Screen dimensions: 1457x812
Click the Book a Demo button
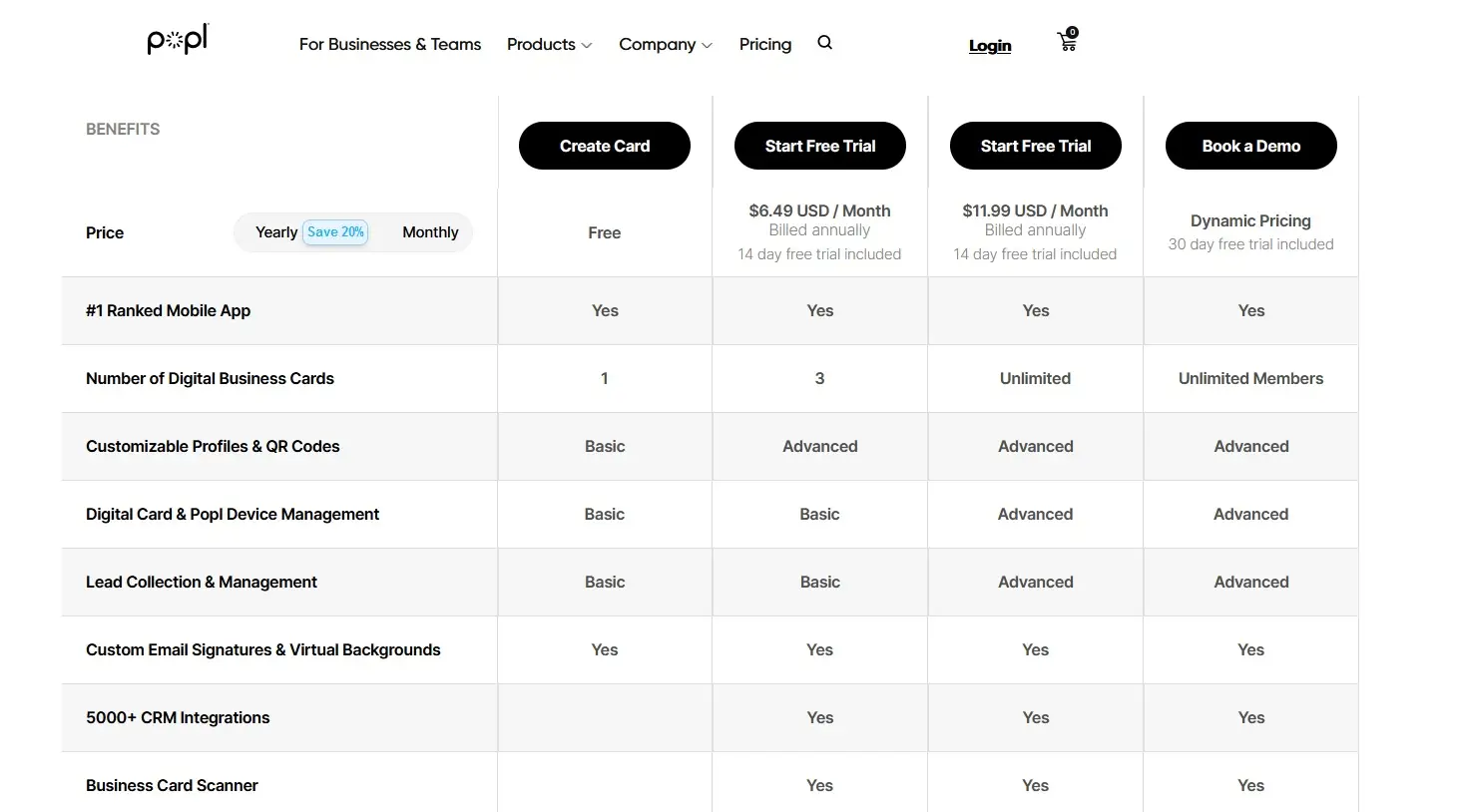pos(1251,146)
